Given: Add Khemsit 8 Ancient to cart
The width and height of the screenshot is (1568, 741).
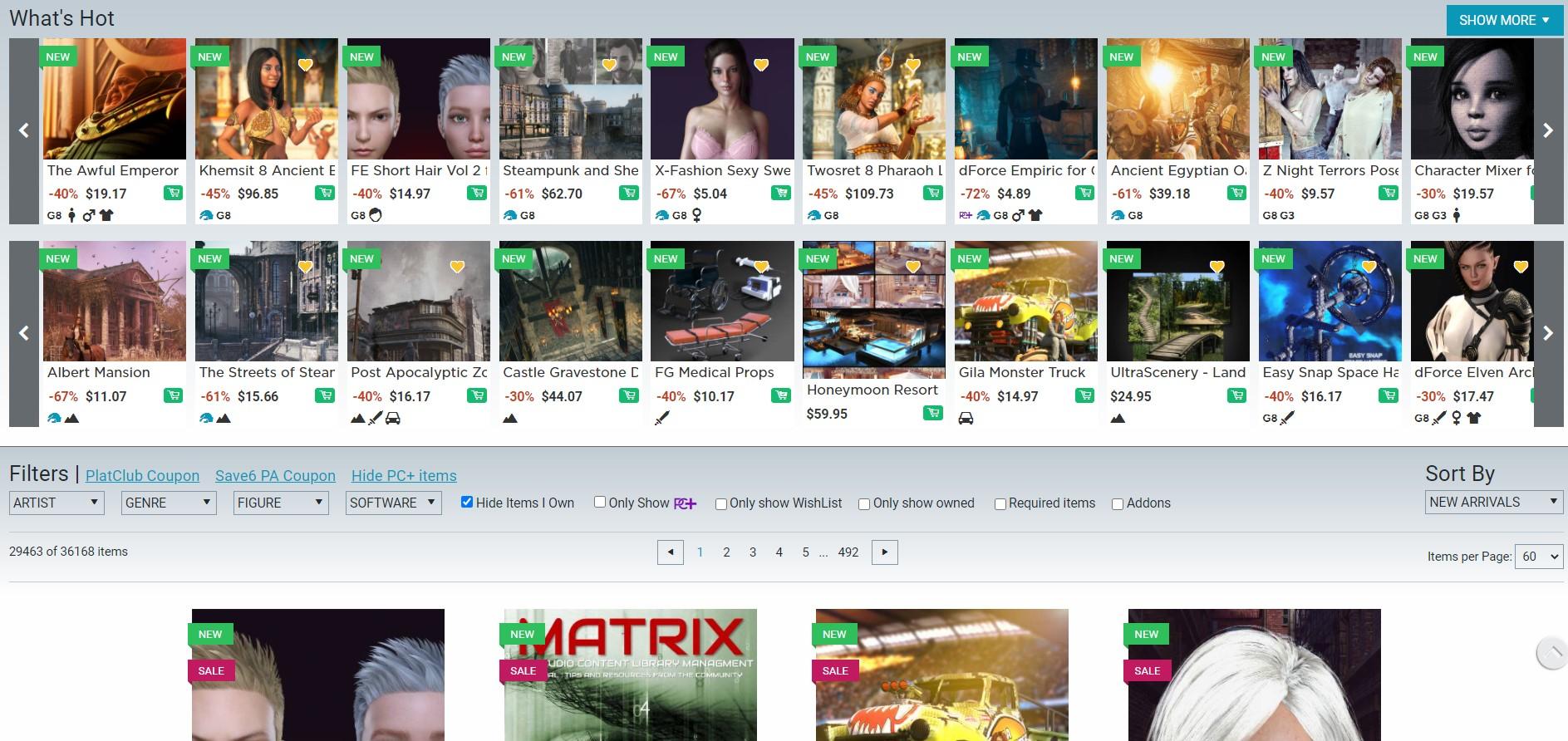Looking at the screenshot, I should coord(325,193).
